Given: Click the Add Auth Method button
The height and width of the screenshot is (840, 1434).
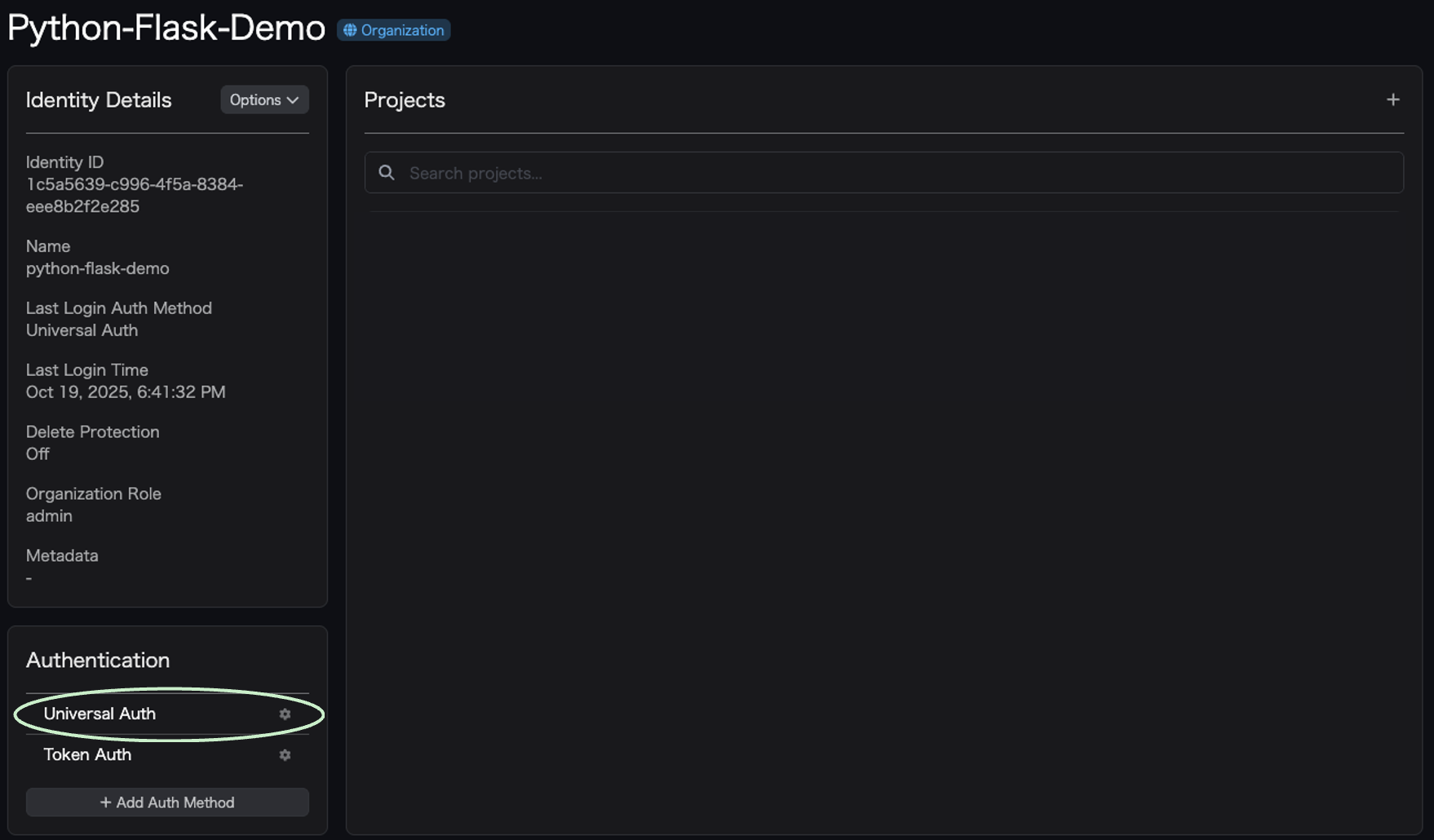Looking at the screenshot, I should [x=167, y=802].
